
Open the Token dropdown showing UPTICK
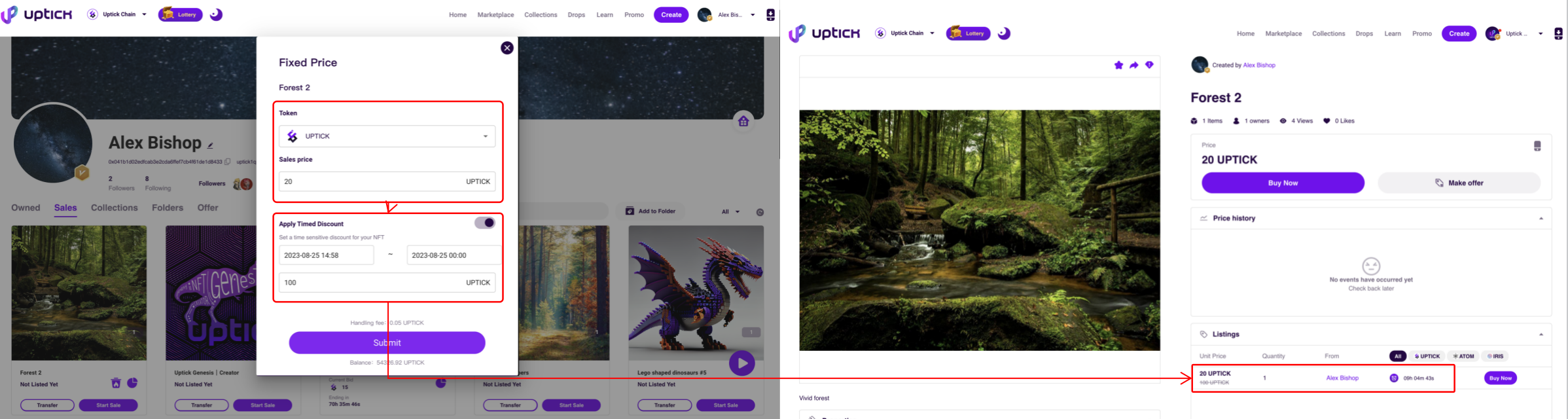click(x=387, y=136)
